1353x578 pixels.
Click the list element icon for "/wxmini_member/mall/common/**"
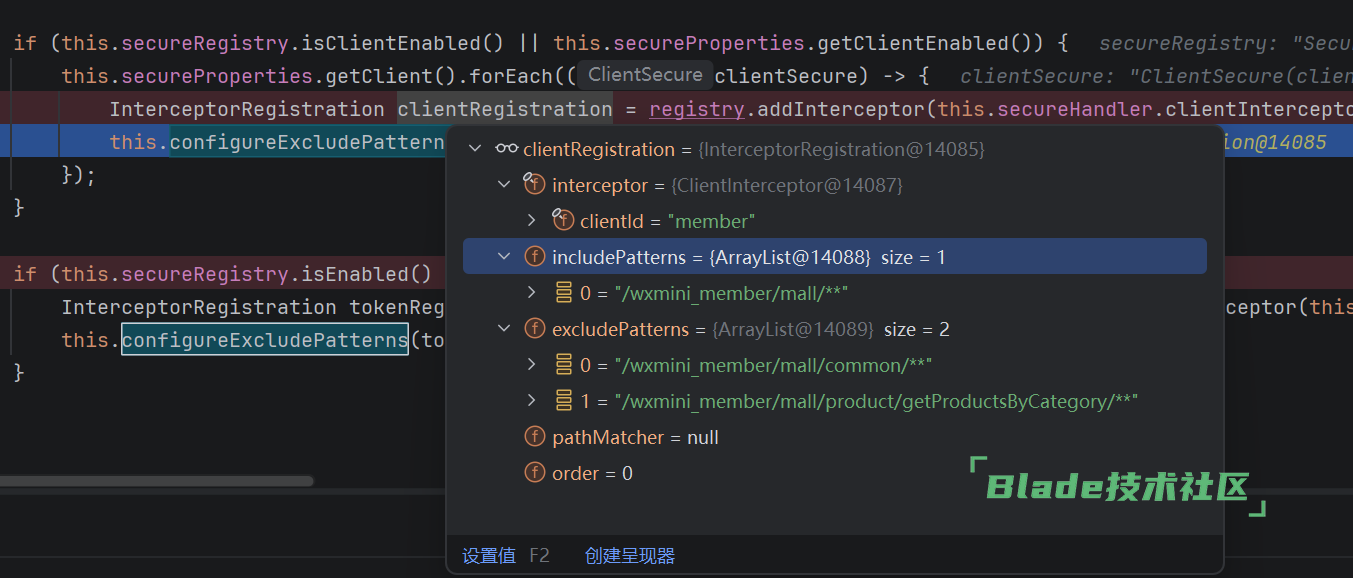tap(564, 365)
